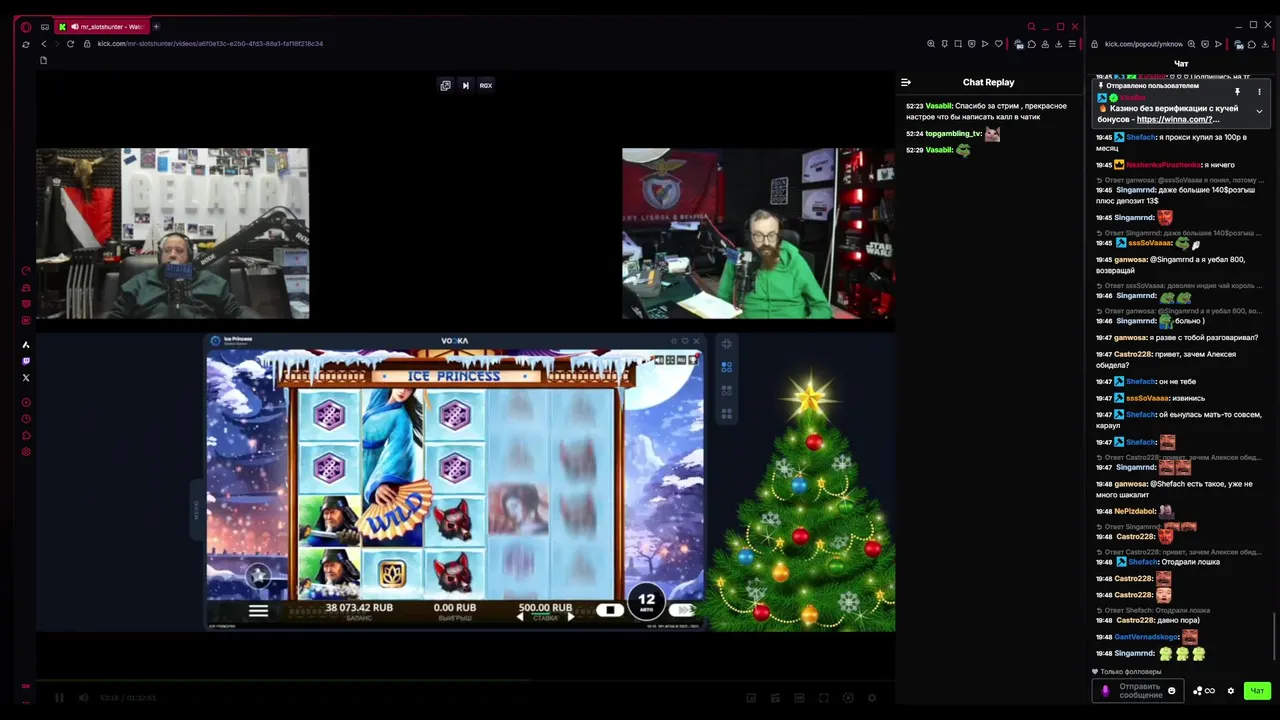Open the extensions cube in the main toolbar

click(x=1031, y=44)
